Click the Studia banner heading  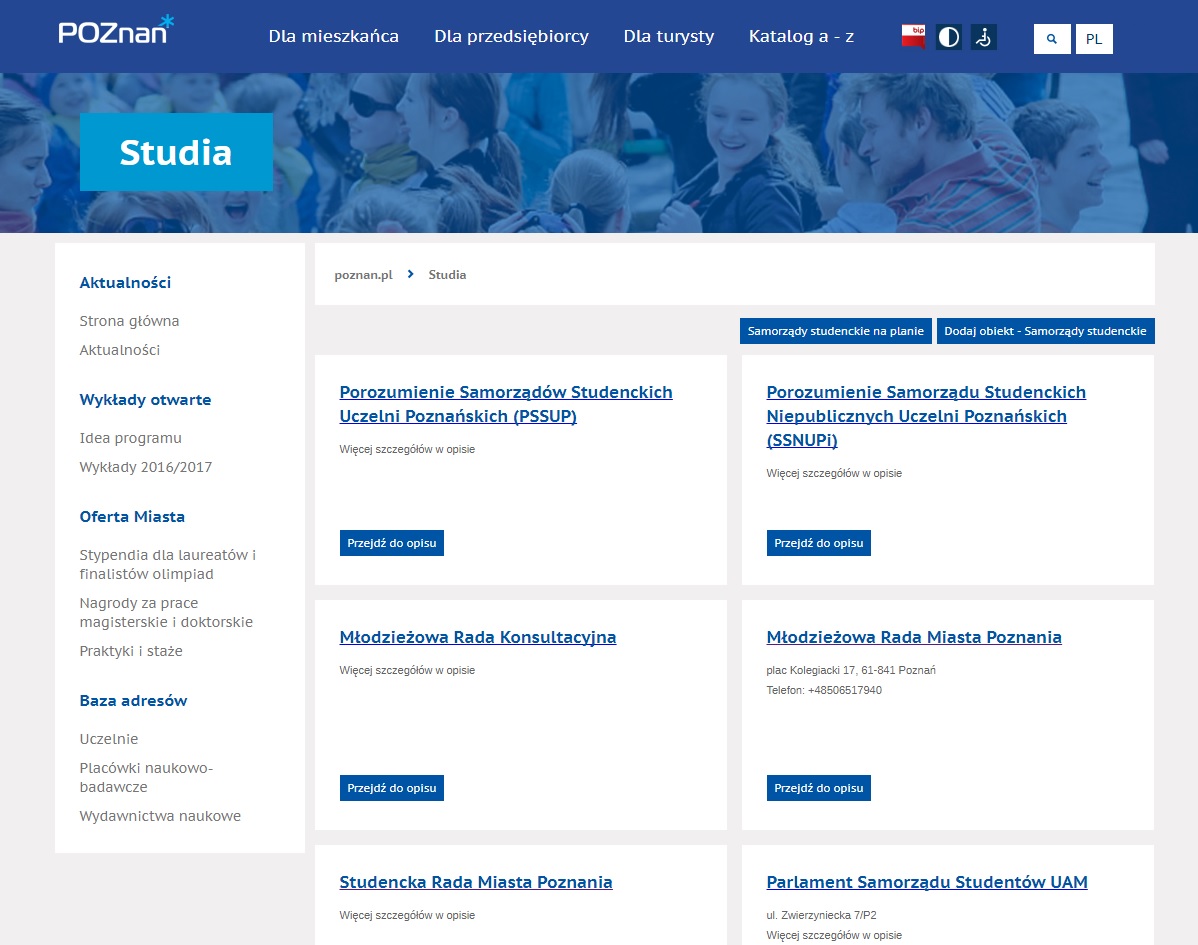point(176,152)
